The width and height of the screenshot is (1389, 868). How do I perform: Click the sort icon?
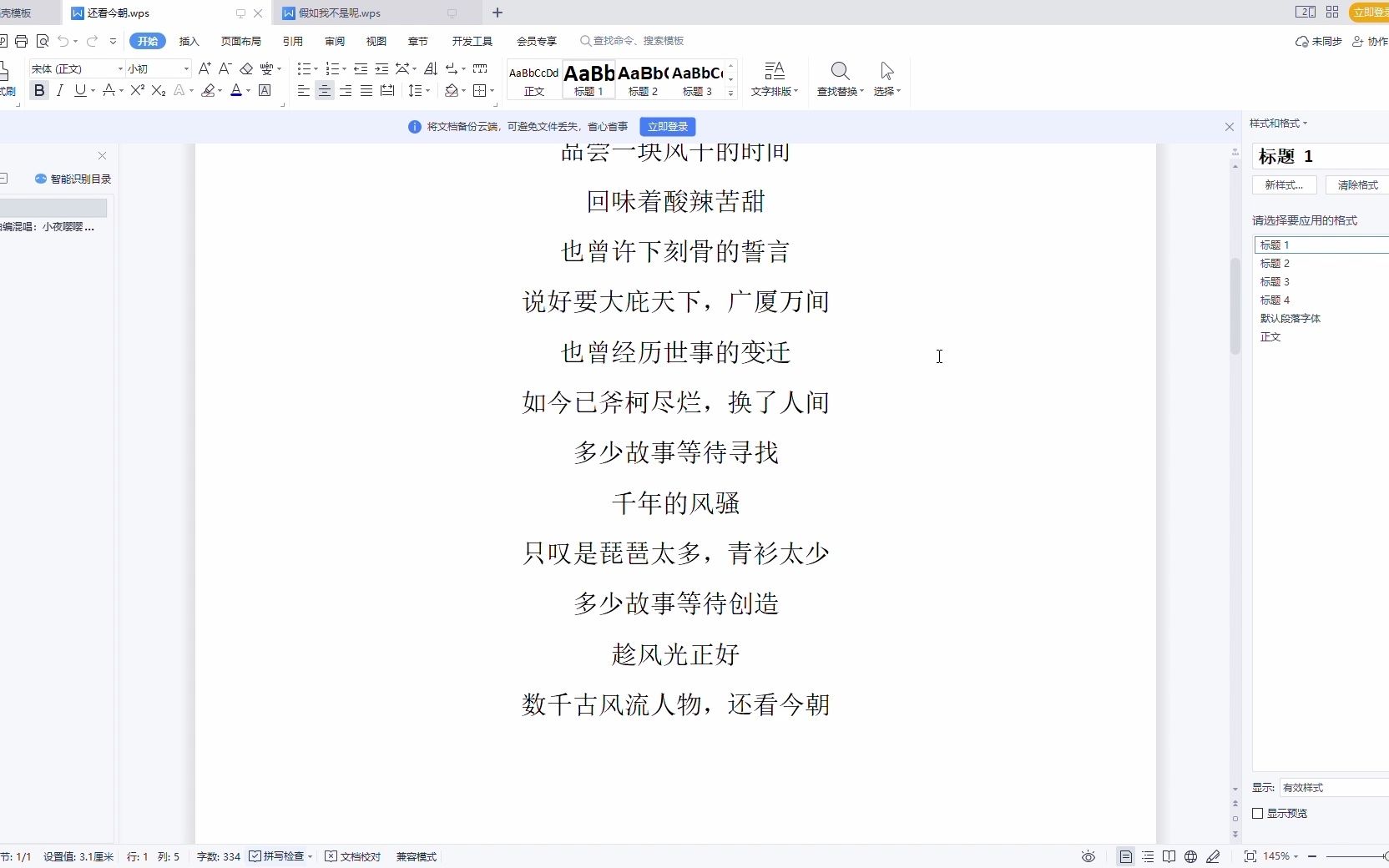tap(431, 68)
